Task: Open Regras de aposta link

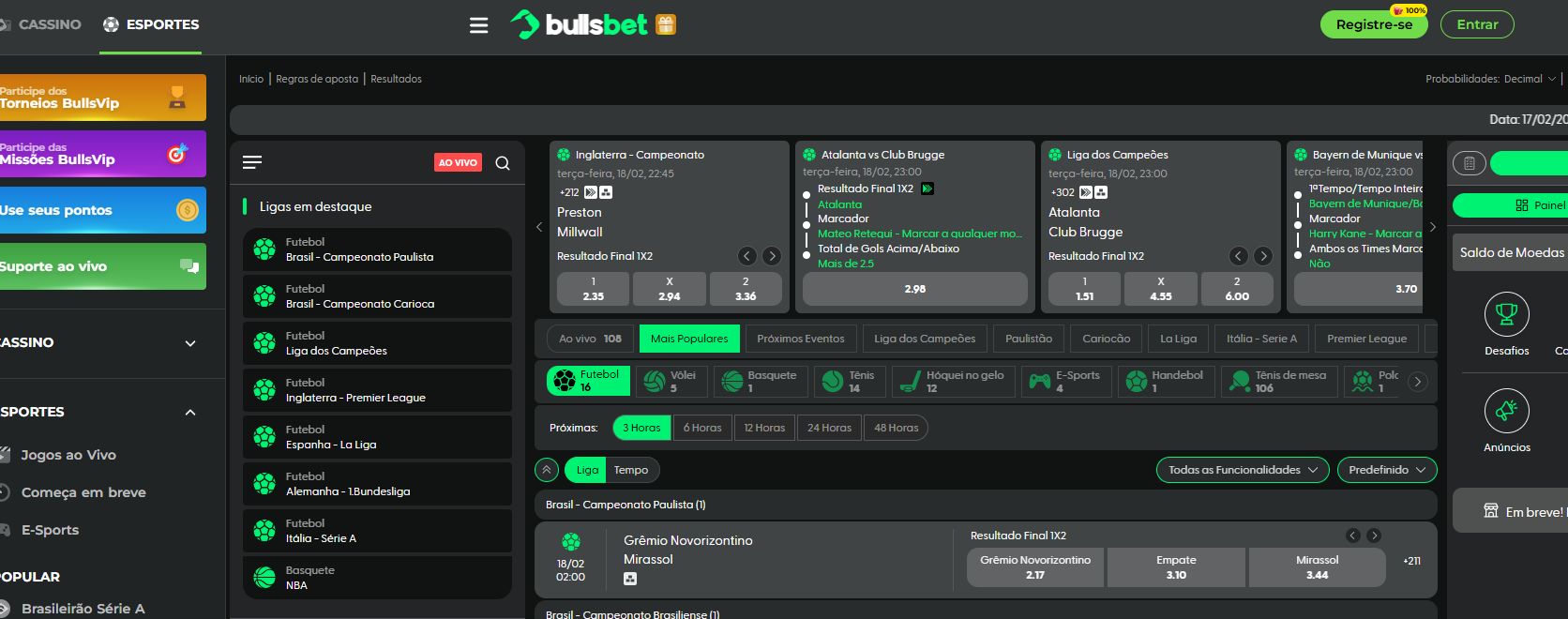Action: coord(317,79)
